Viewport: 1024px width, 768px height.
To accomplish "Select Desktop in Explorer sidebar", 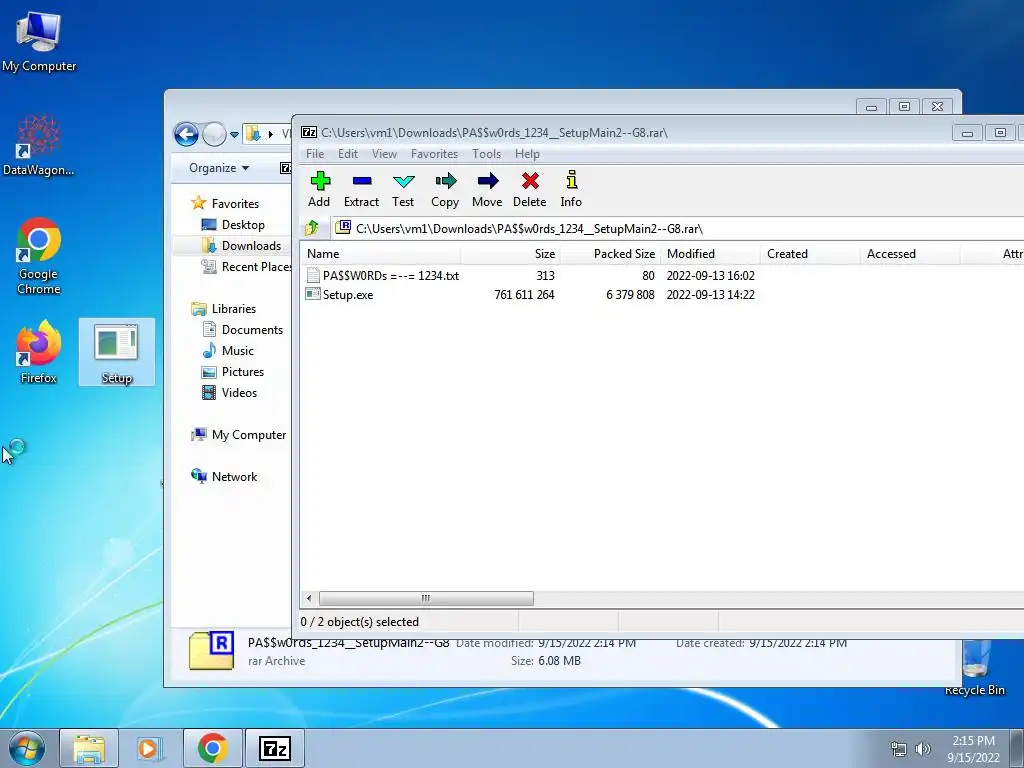I will 233,225.
